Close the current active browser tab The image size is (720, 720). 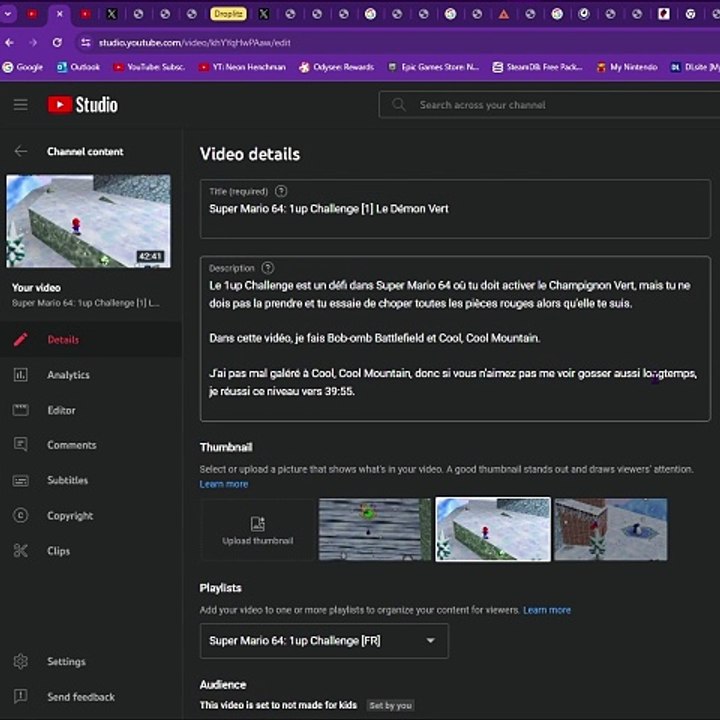59,14
